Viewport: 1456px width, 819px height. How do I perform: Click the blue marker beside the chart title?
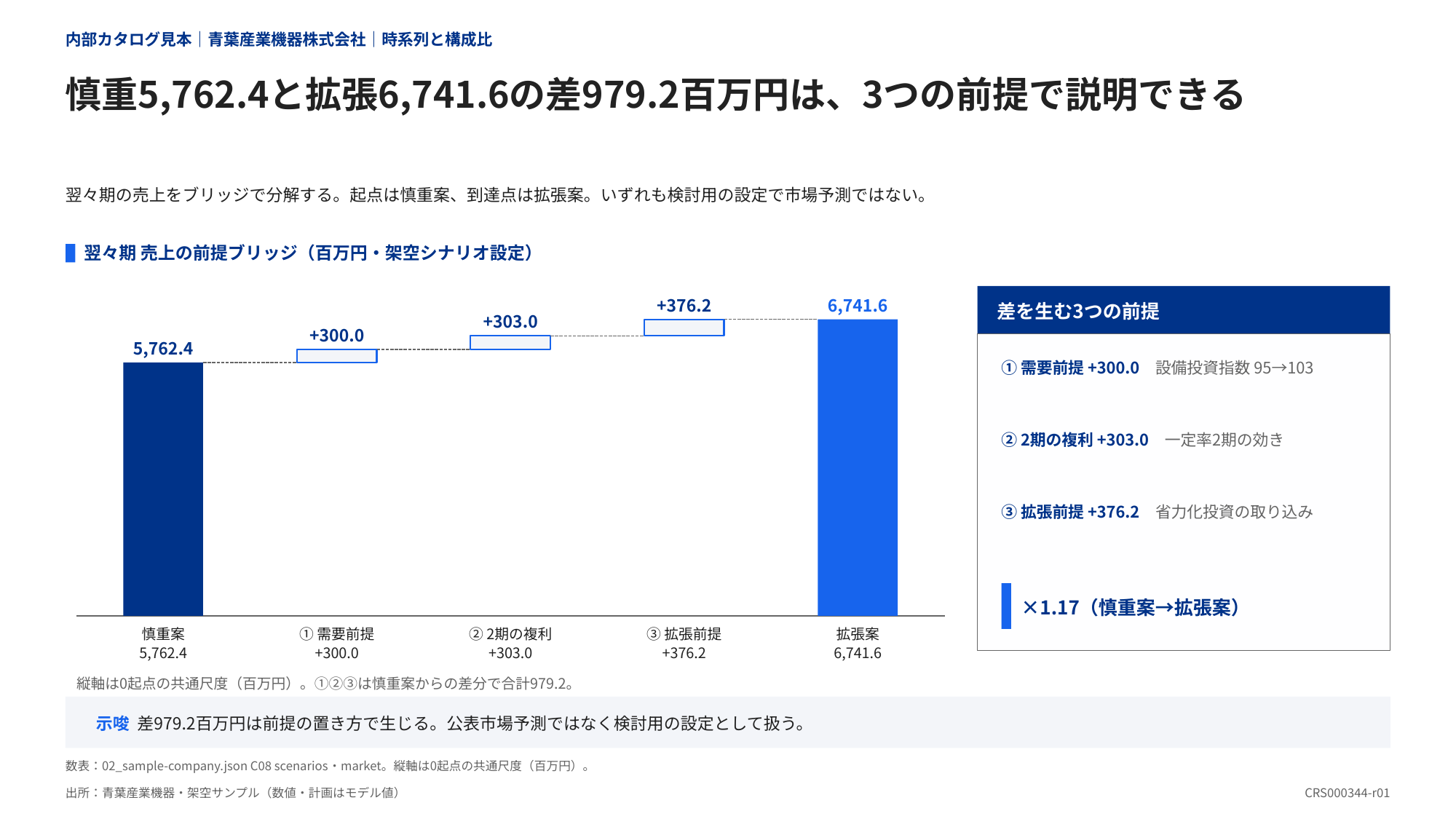(71, 253)
